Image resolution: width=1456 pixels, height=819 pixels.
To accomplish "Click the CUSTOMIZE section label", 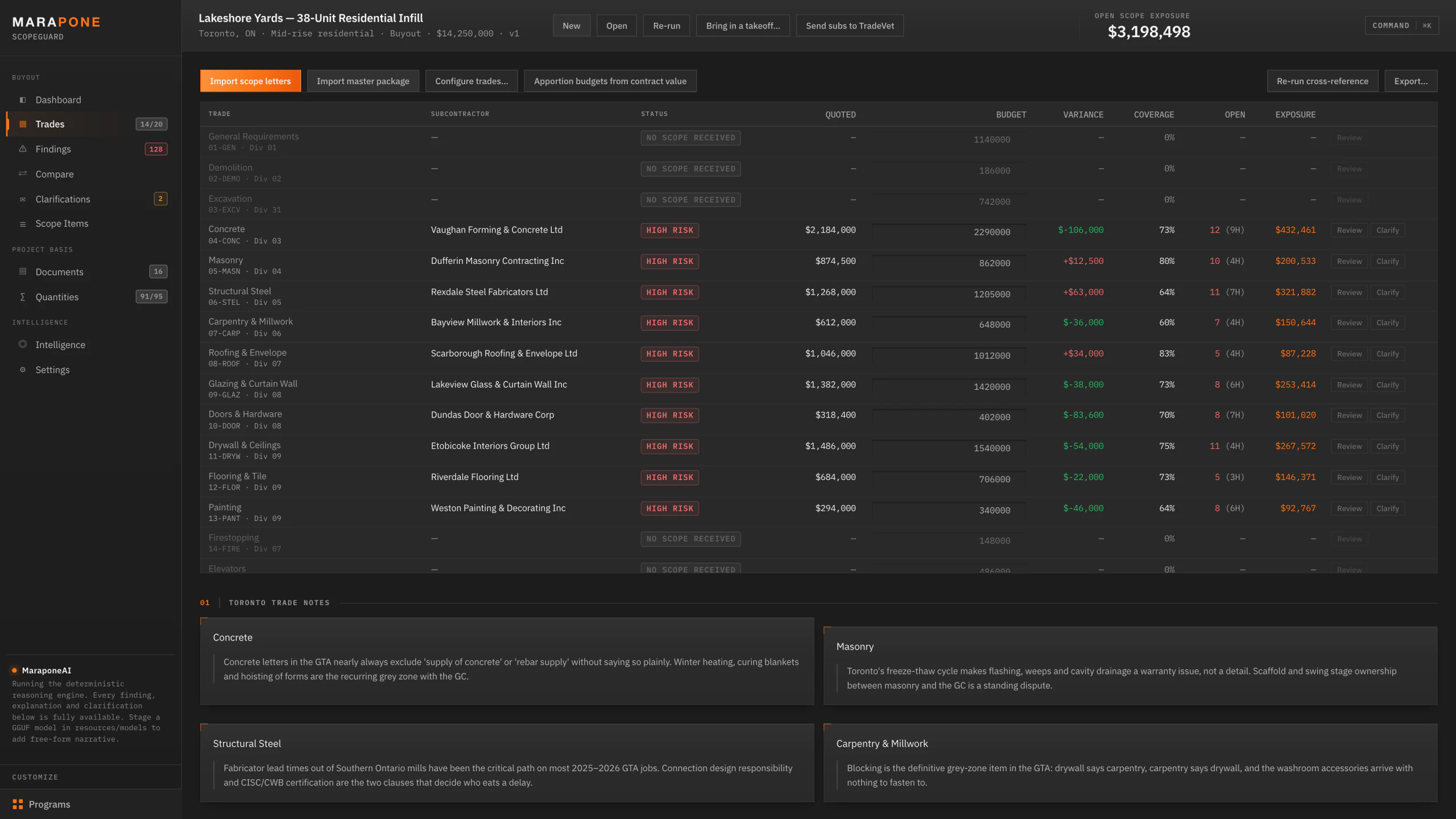I will click(x=35, y=777).
